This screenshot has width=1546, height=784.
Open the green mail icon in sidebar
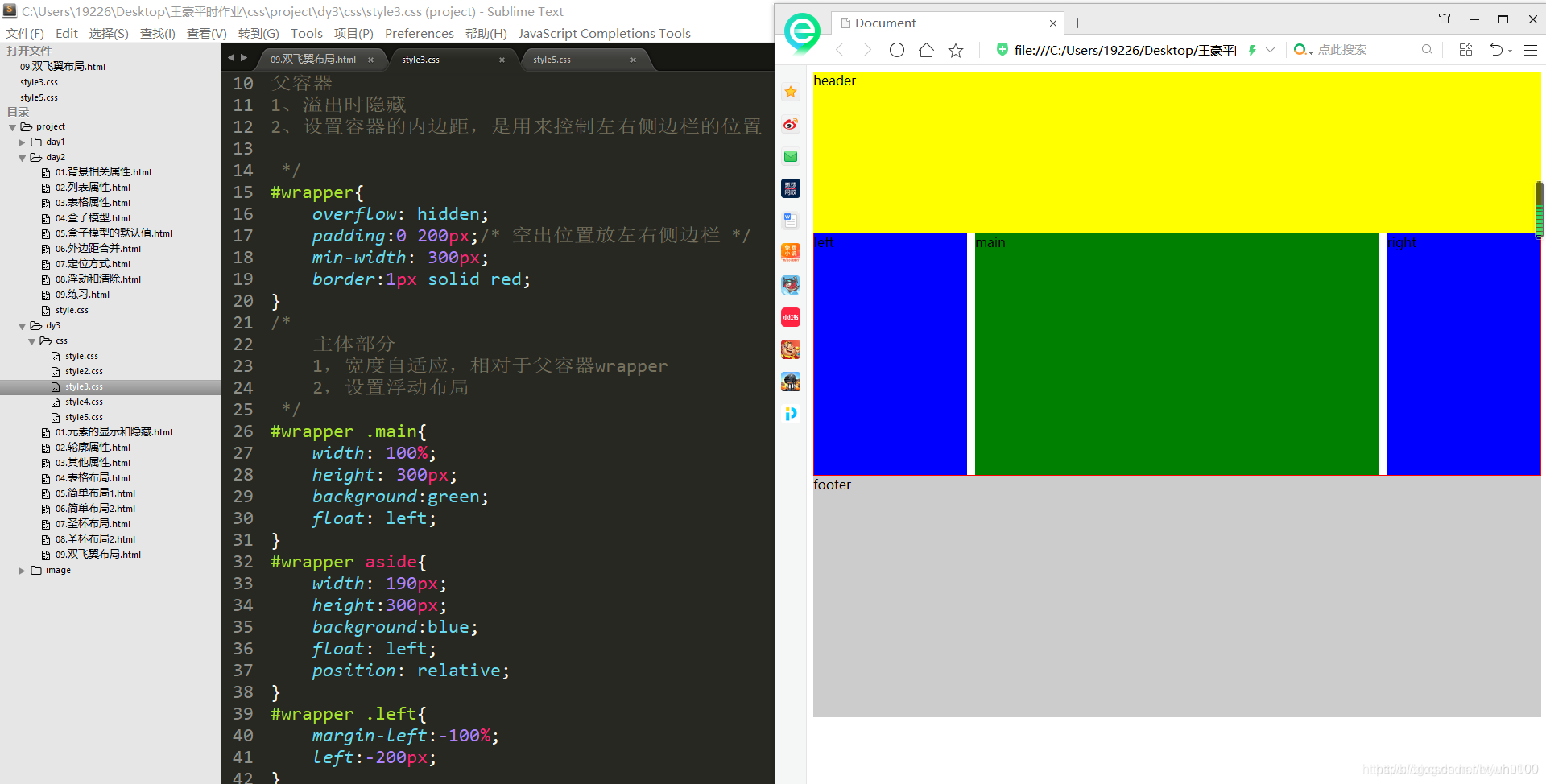[x=791, y=156]
